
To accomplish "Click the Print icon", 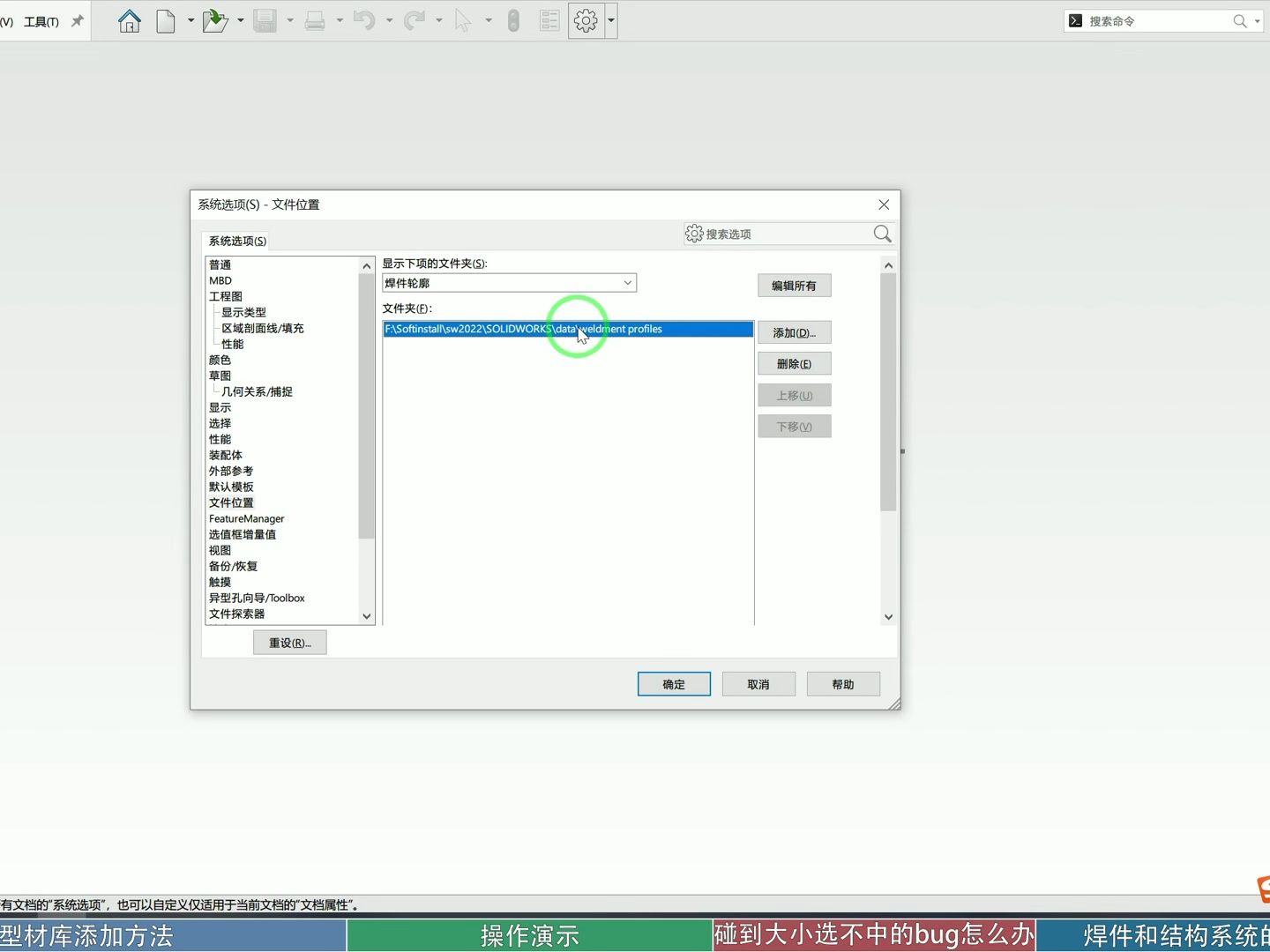I will (x=314, y=20).
